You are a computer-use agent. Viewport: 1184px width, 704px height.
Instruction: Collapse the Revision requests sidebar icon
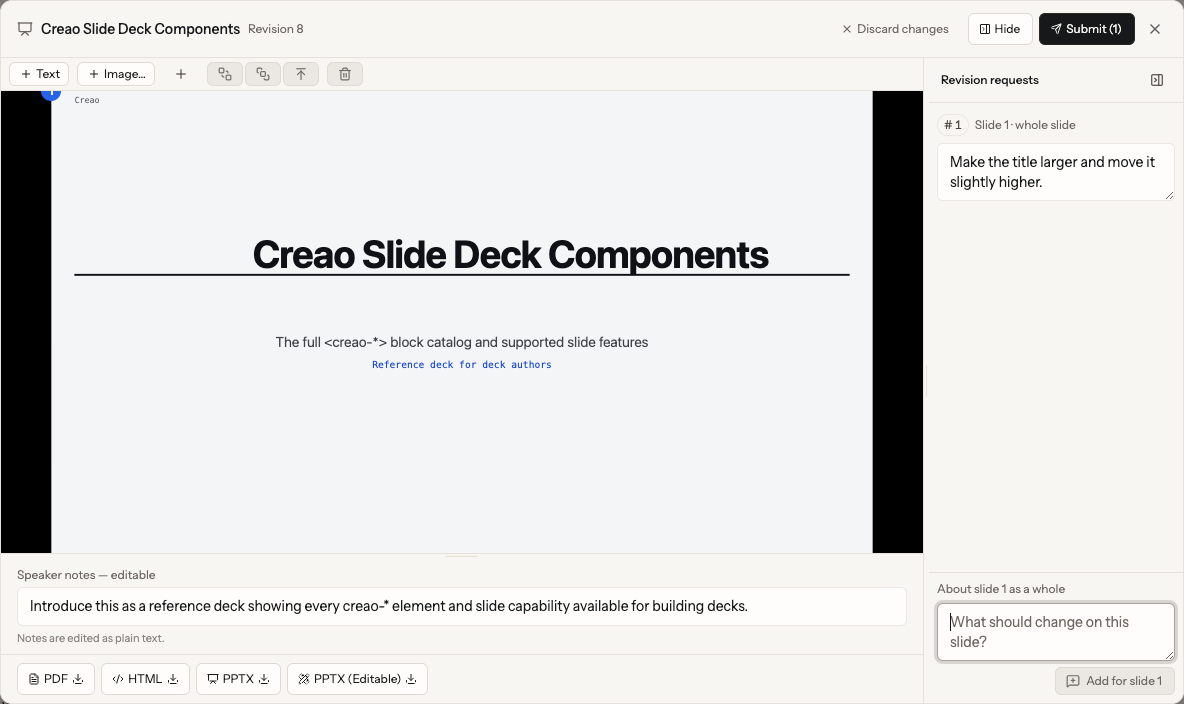coord(1157,80)
